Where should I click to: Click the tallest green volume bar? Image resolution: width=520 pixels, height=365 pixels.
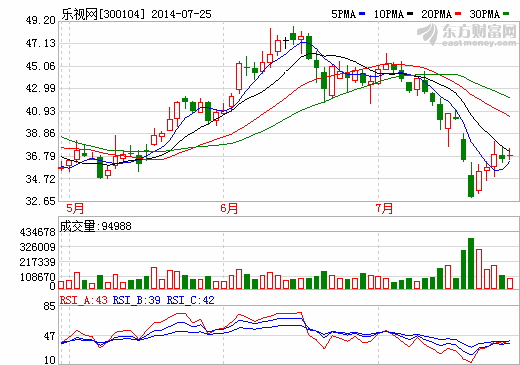(471, 263)
